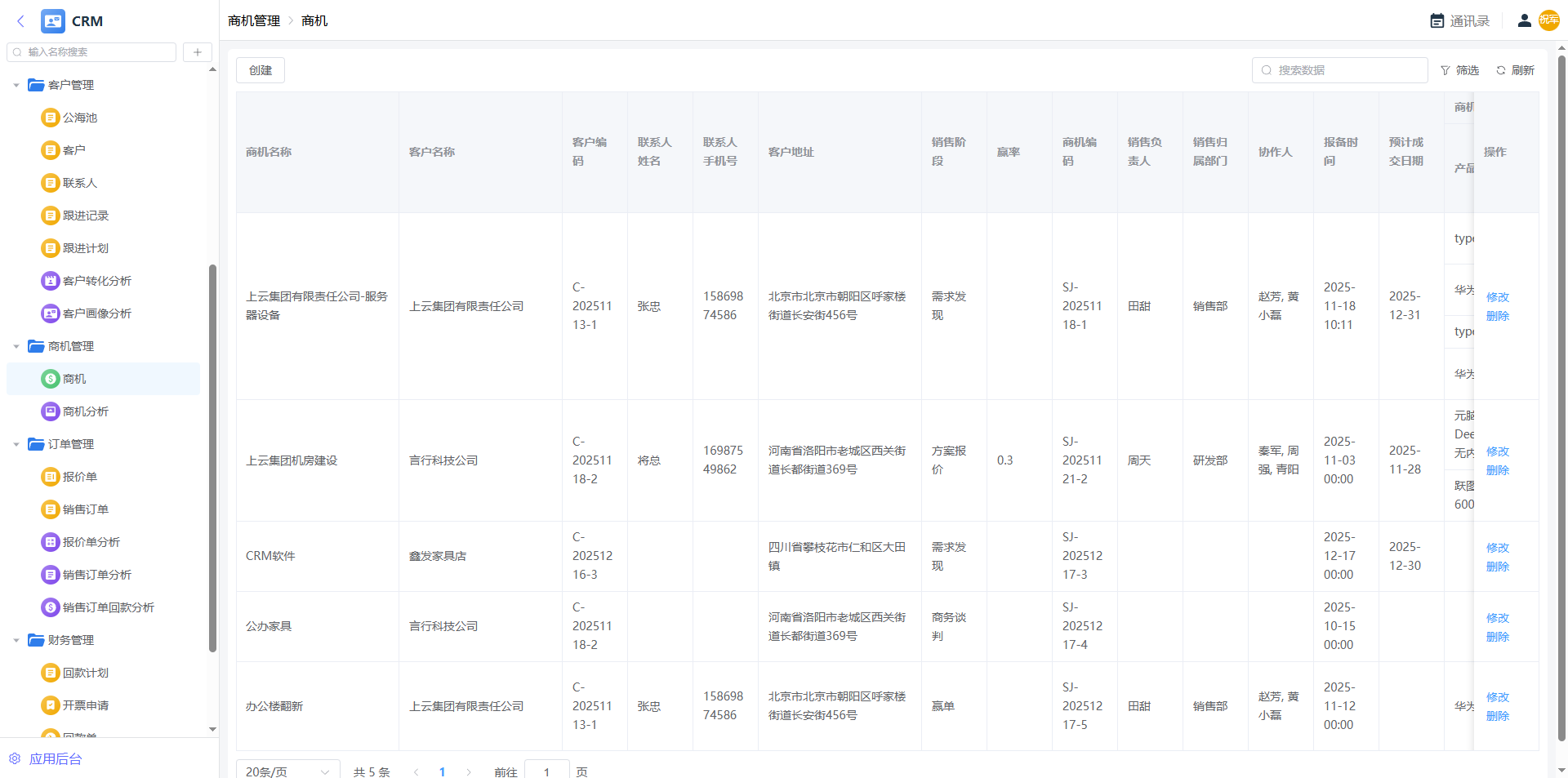Open the 通讯录 address book

tap(1459, 21)
